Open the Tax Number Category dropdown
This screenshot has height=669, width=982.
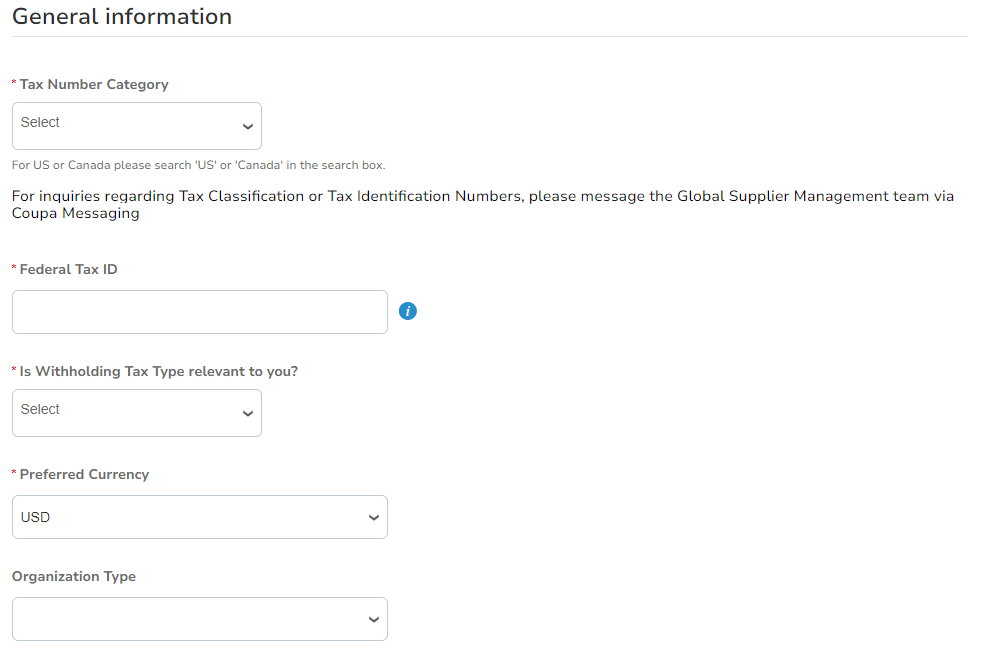point(136,126)
